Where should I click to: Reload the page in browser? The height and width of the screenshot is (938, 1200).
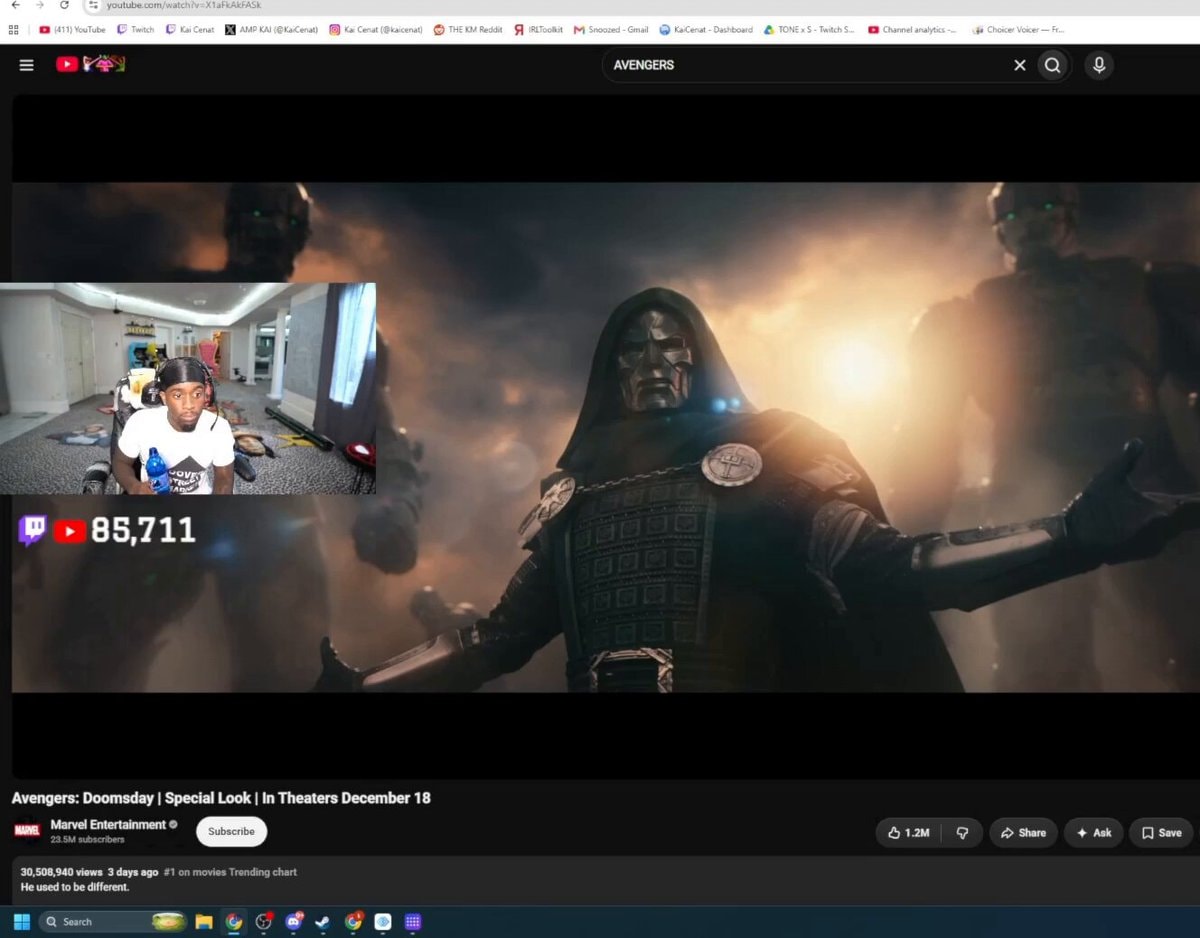(65, 5)
